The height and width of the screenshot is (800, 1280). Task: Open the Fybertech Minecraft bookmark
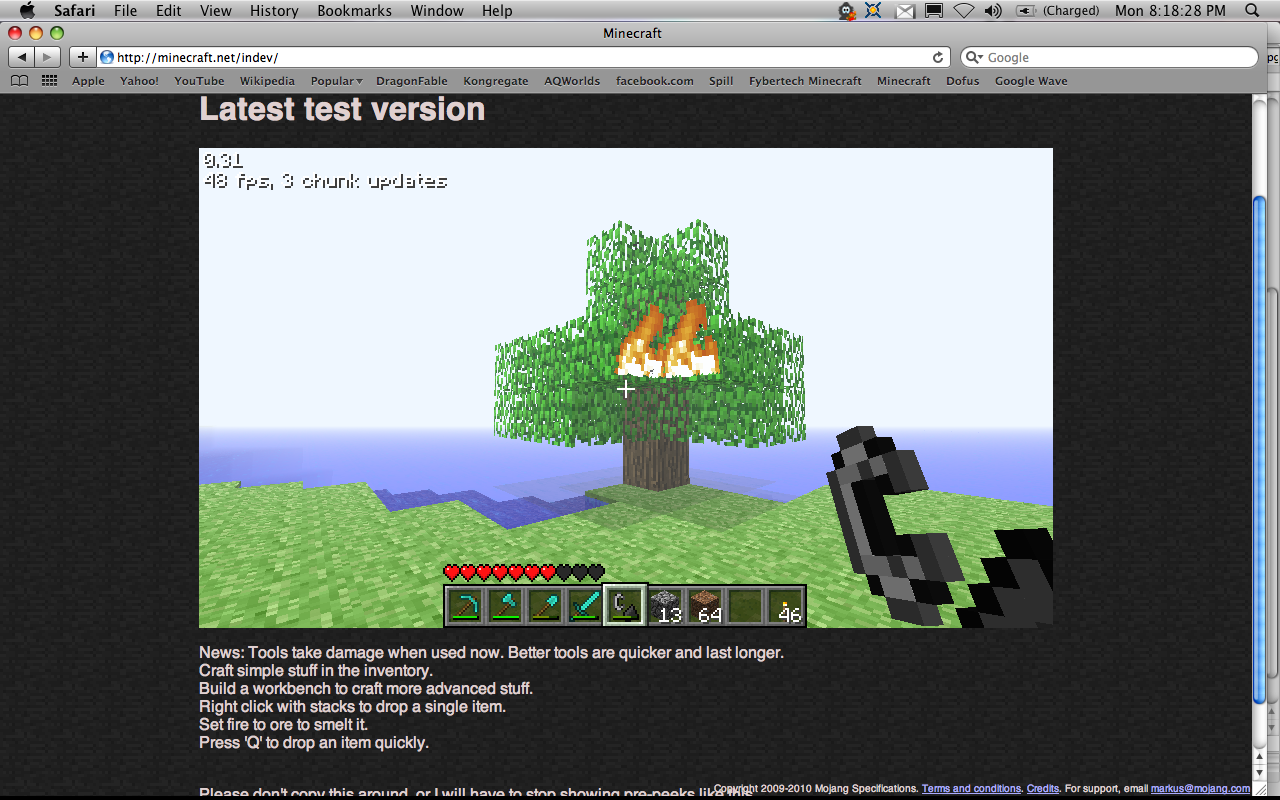click(x=805, y=81)
